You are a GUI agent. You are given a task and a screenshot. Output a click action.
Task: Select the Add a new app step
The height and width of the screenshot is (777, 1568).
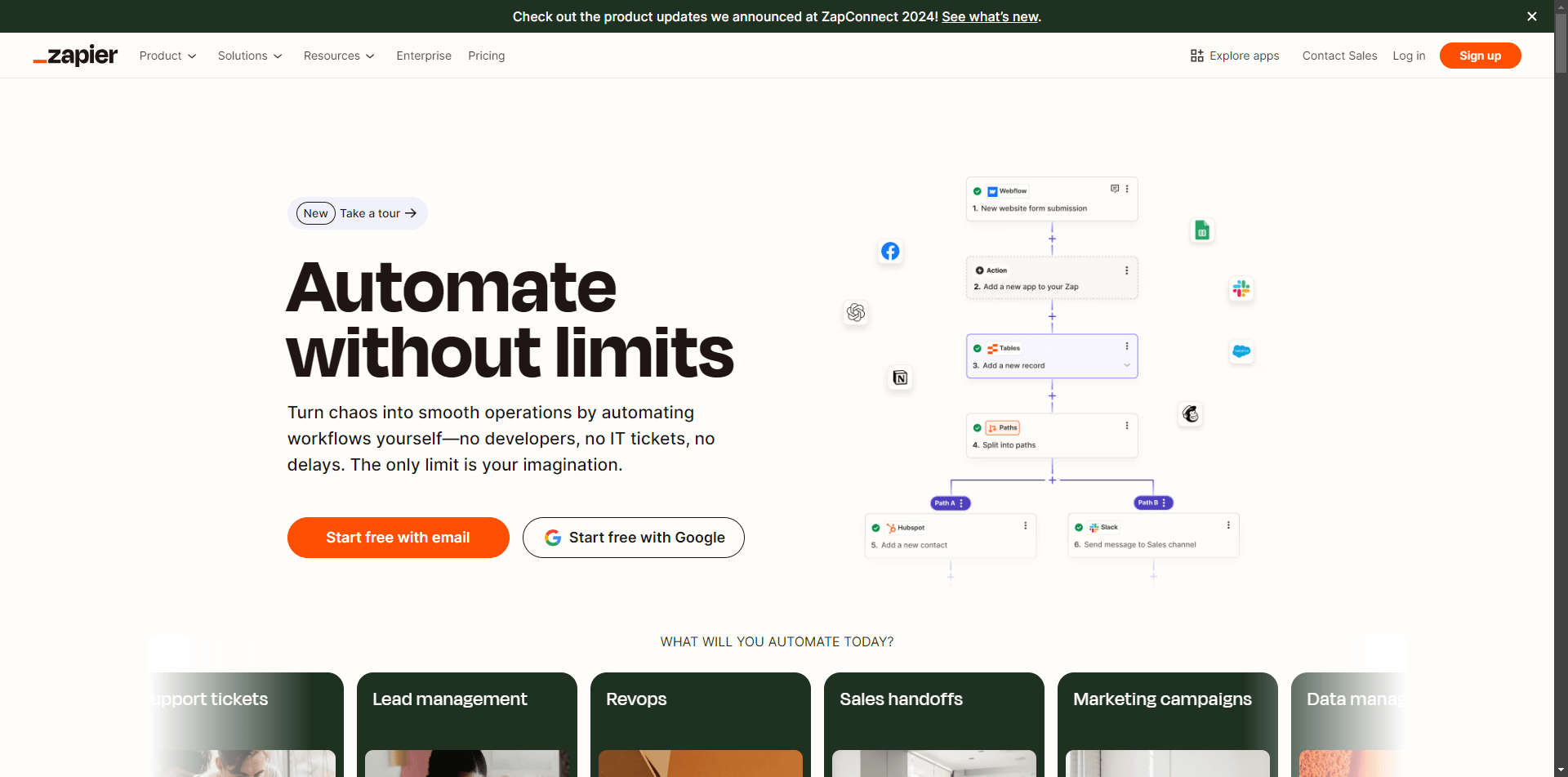[1052, 278]
